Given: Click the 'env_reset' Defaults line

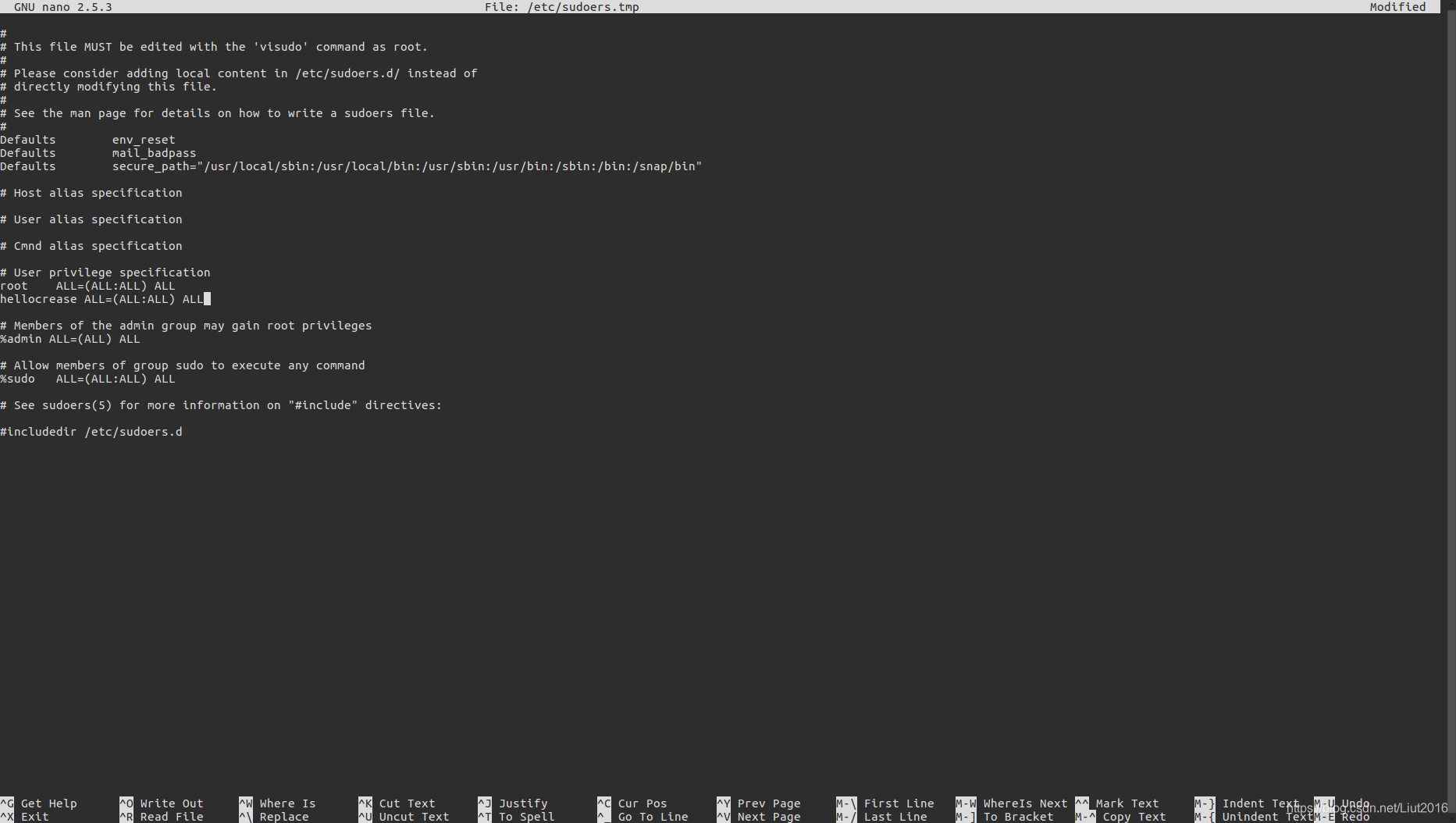Looking at the screenshot, I should (87, 140).
